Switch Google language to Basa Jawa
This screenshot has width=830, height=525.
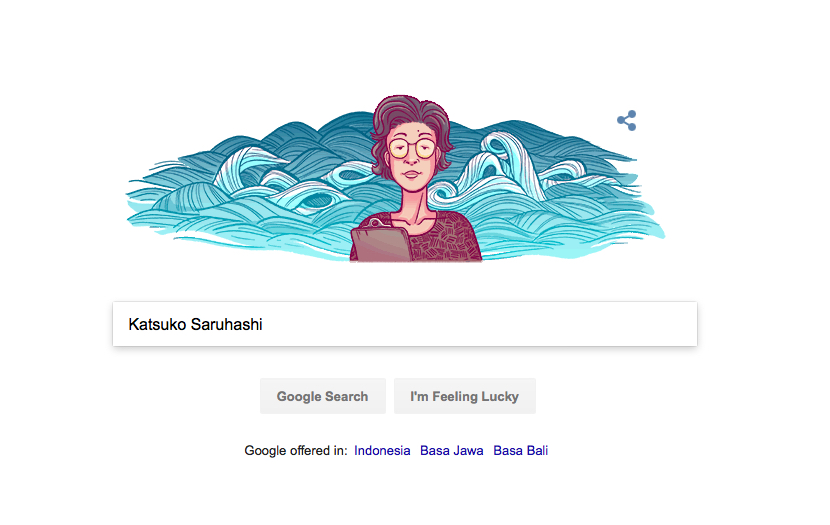452,450
